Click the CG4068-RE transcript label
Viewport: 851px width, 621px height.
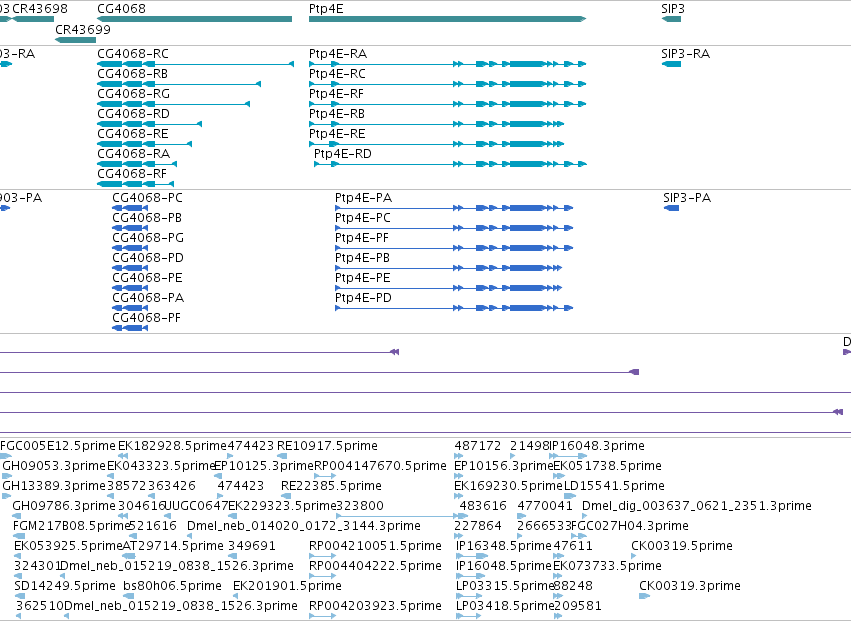coord(132,134)
